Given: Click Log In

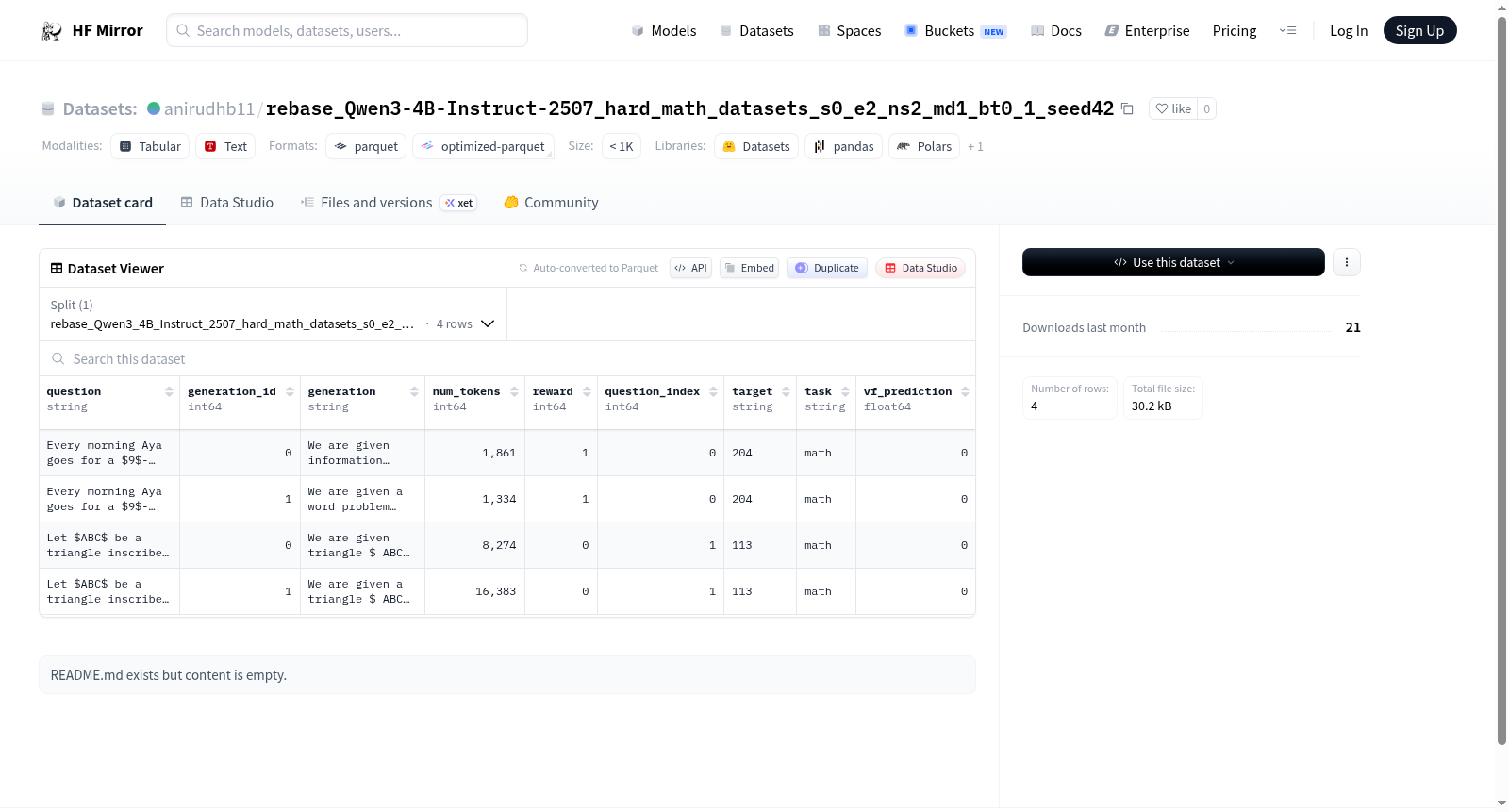Looking at the screenshot, I should pos(1349,31).
